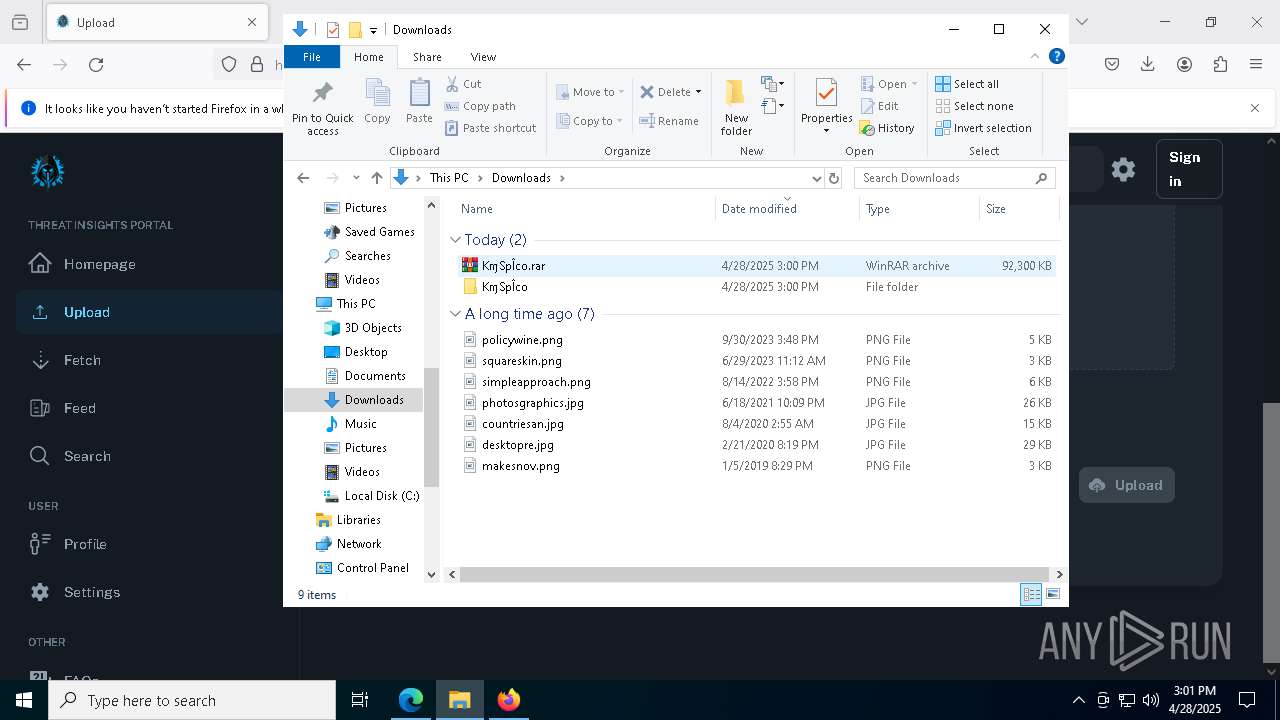The image size is (1280, 720).
Task: Click Invert selection in ribbon
Action: point(983,128)
